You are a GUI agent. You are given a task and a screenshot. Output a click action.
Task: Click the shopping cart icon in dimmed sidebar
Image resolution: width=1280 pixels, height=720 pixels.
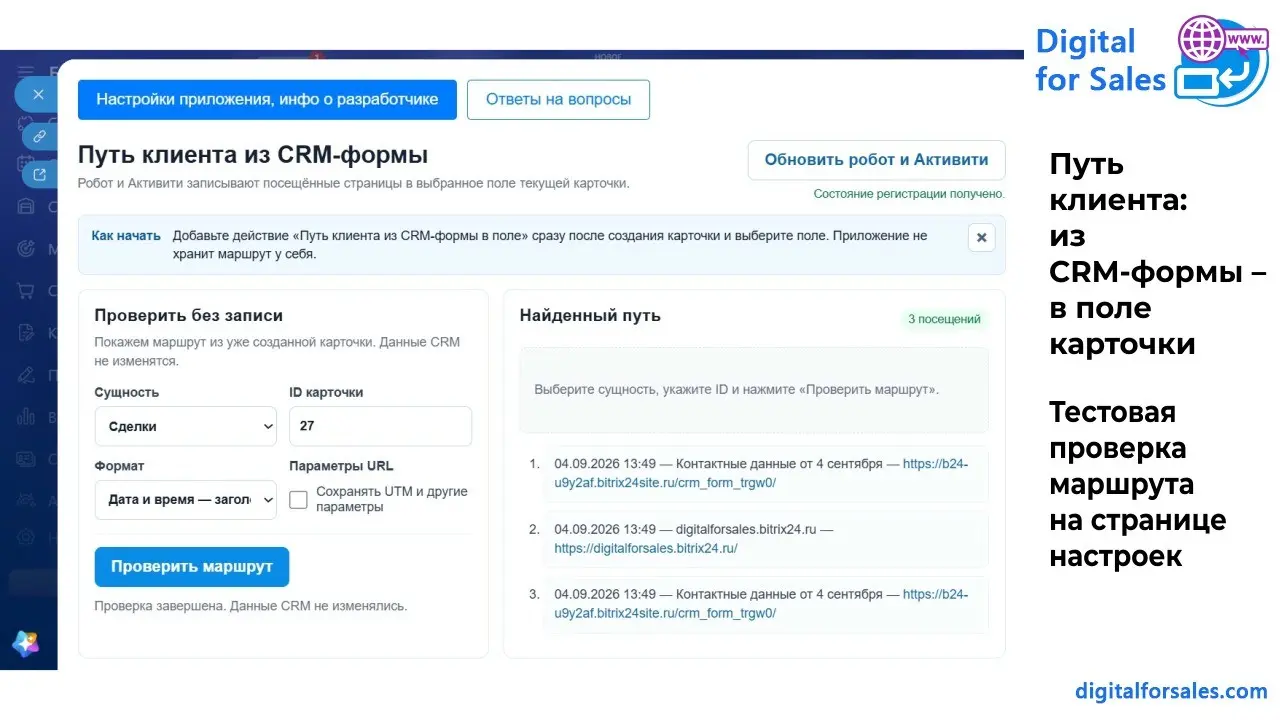(26, 291)
